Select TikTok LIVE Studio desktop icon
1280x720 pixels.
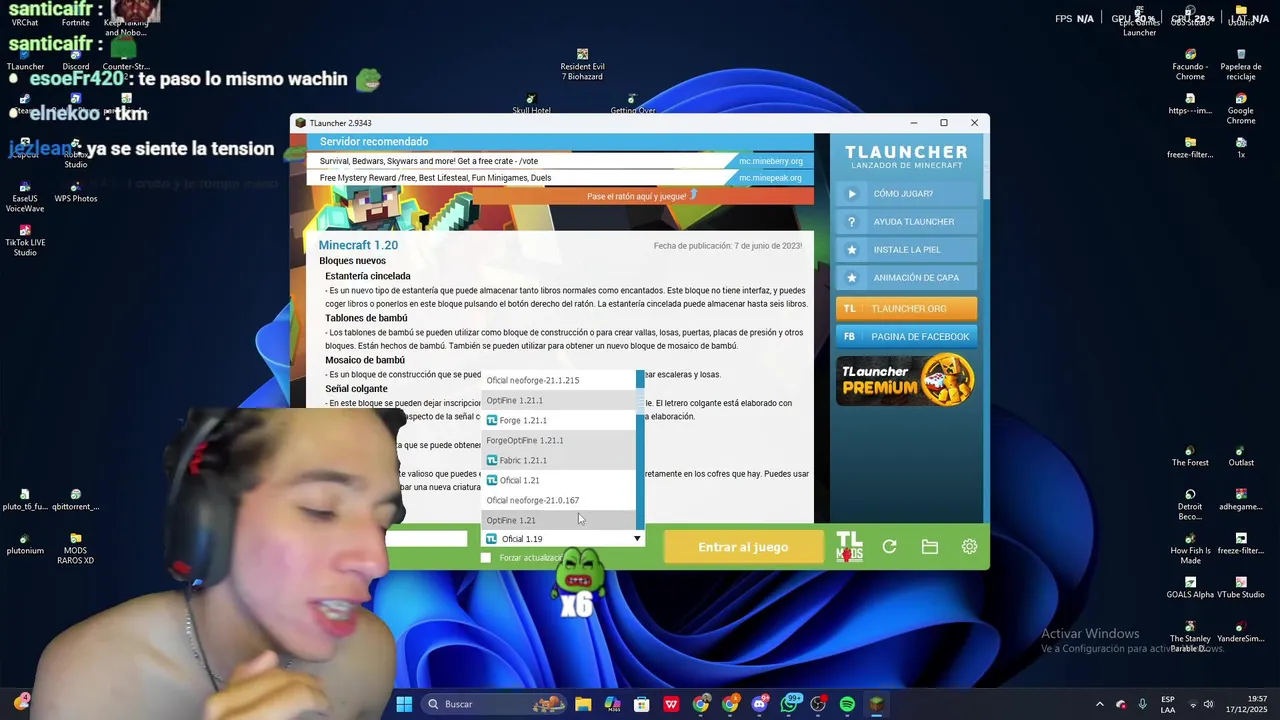coord(25,241)
